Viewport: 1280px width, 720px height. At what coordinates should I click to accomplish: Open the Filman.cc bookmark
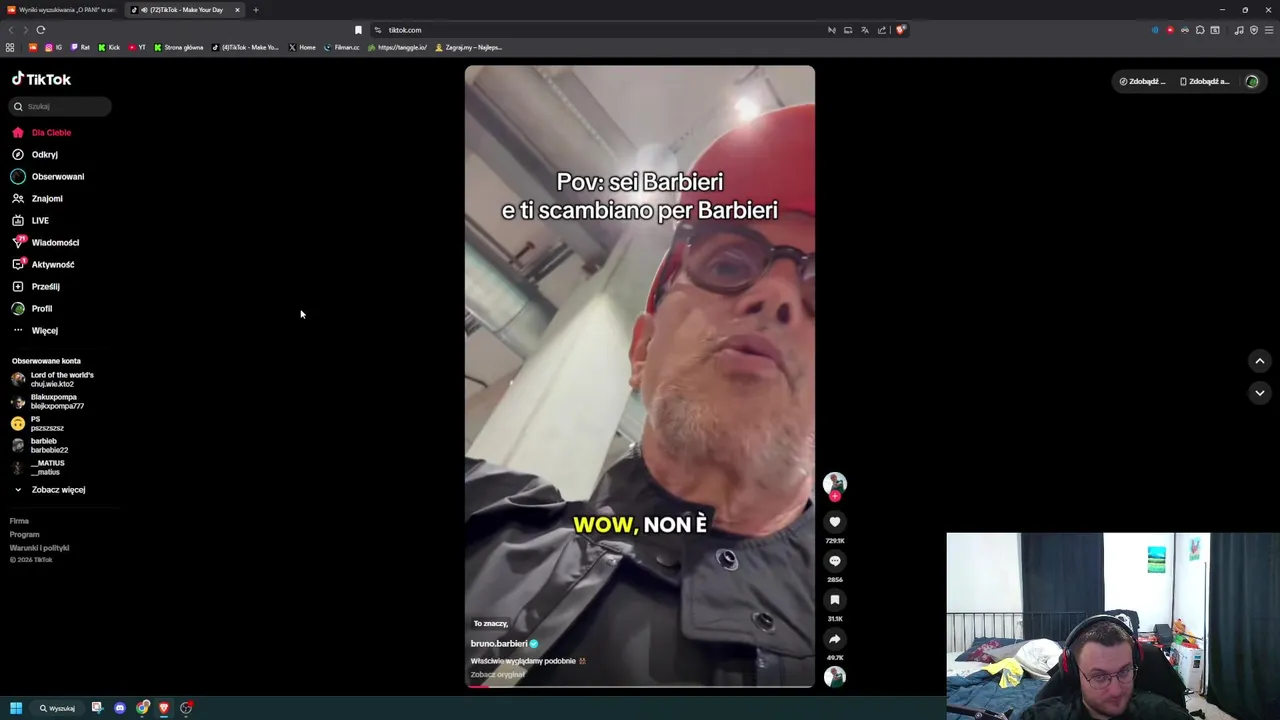pyautogui.click(x=341, y=47)
